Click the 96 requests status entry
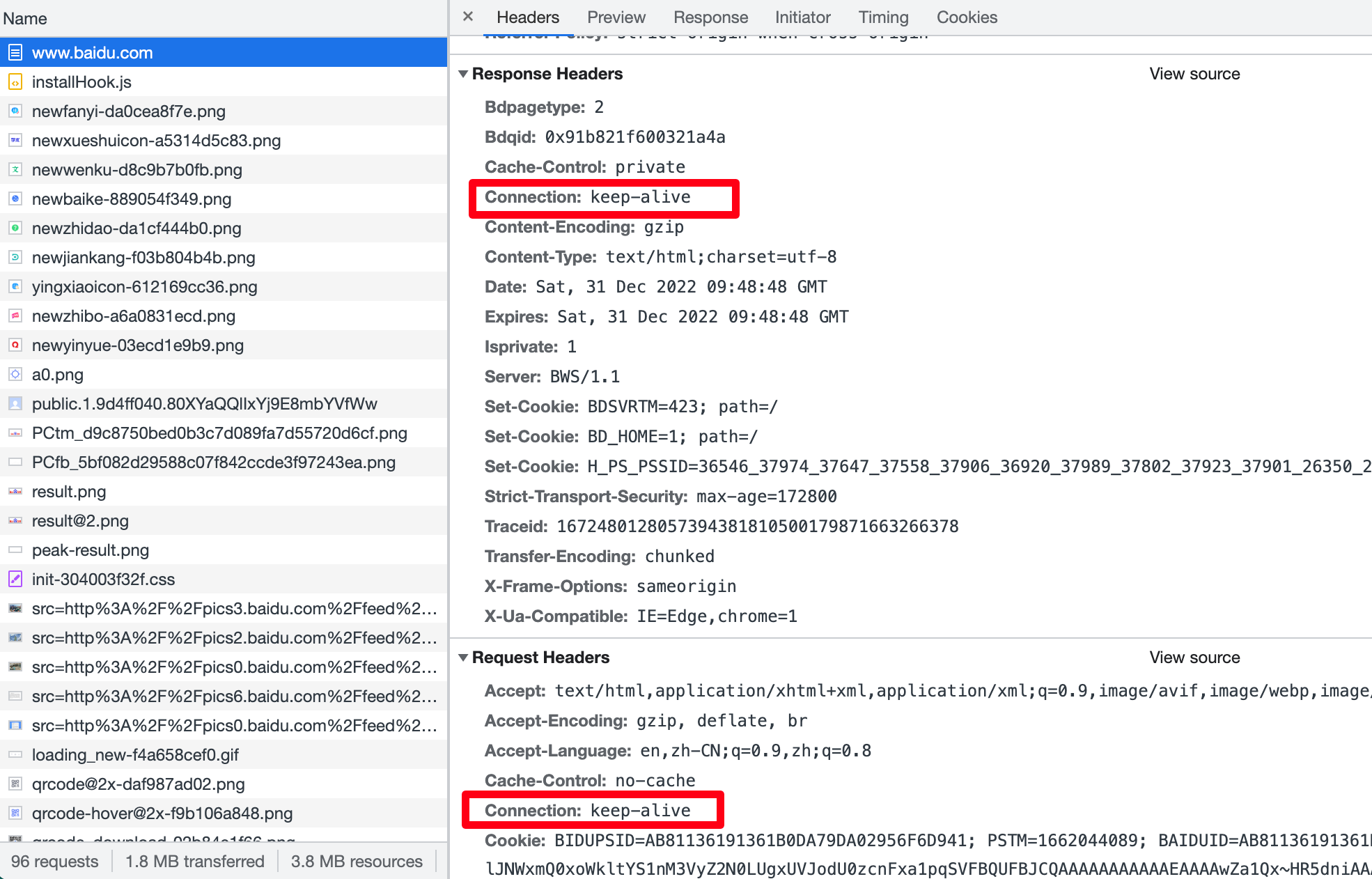1372x879 pixels. point(55,862)
